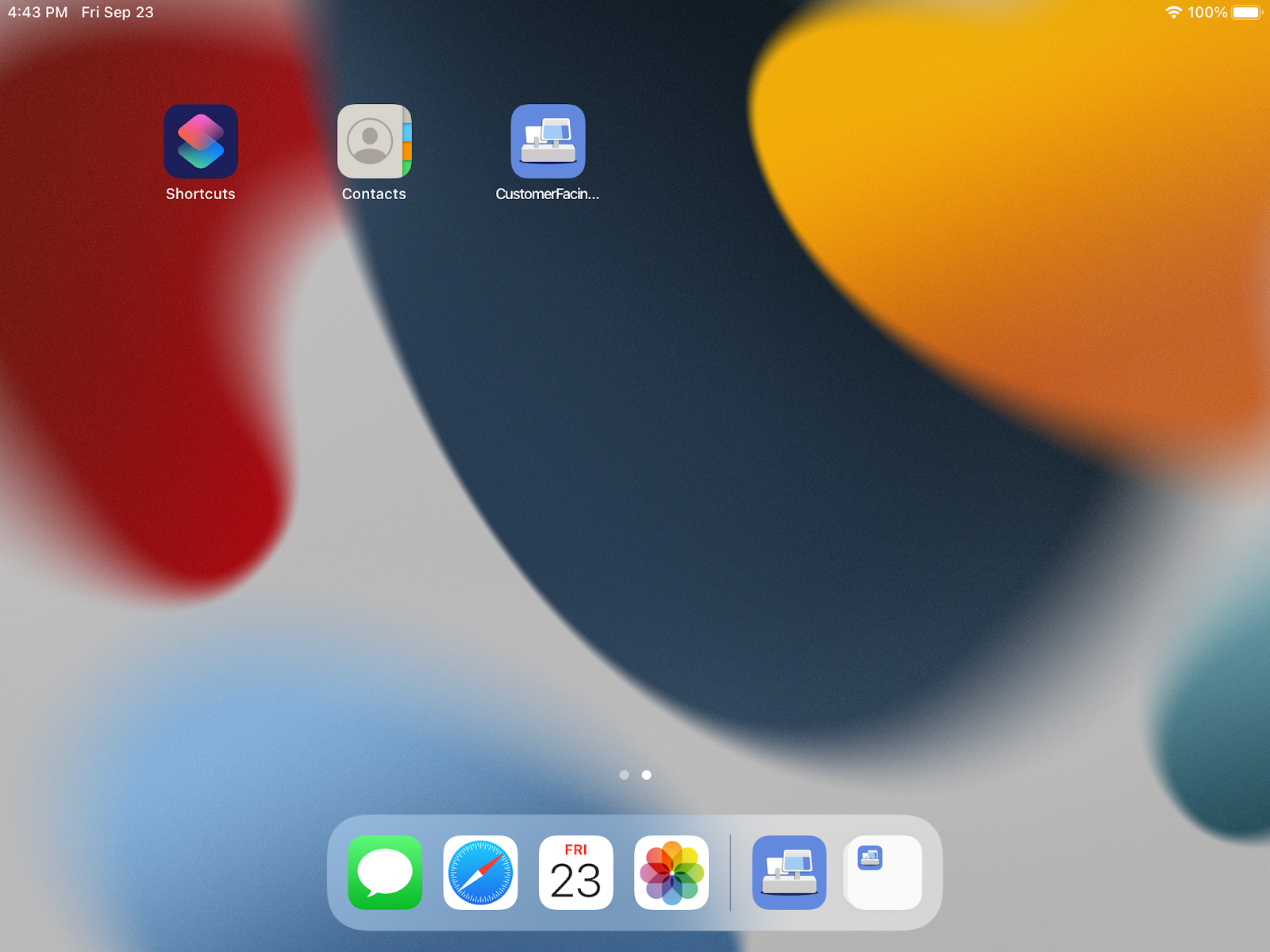The image size is (1270, 952).
Task: Launch Safari from the dock
Action: pos(480,873)
